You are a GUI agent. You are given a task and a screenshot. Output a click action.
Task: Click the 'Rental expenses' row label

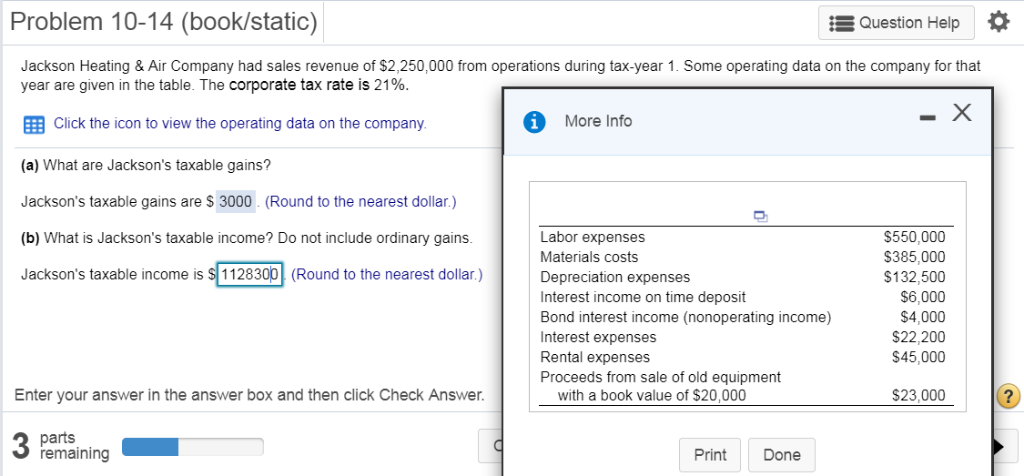tap(595, 357)
